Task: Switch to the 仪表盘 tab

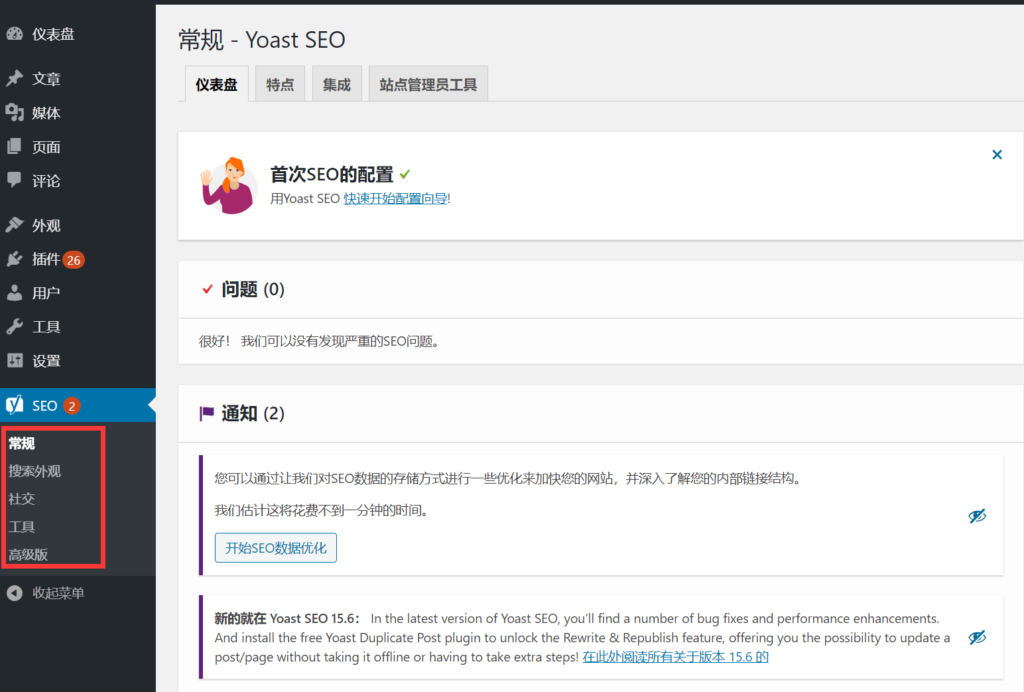Action: (x=216, y=84)
